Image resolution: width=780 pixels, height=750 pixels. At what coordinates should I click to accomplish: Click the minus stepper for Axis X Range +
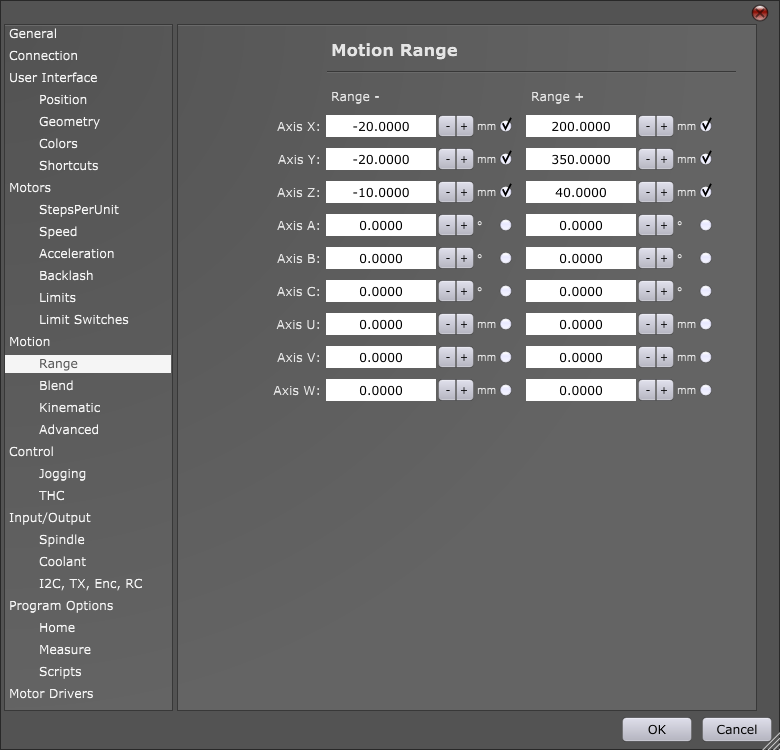coord(647,126)
